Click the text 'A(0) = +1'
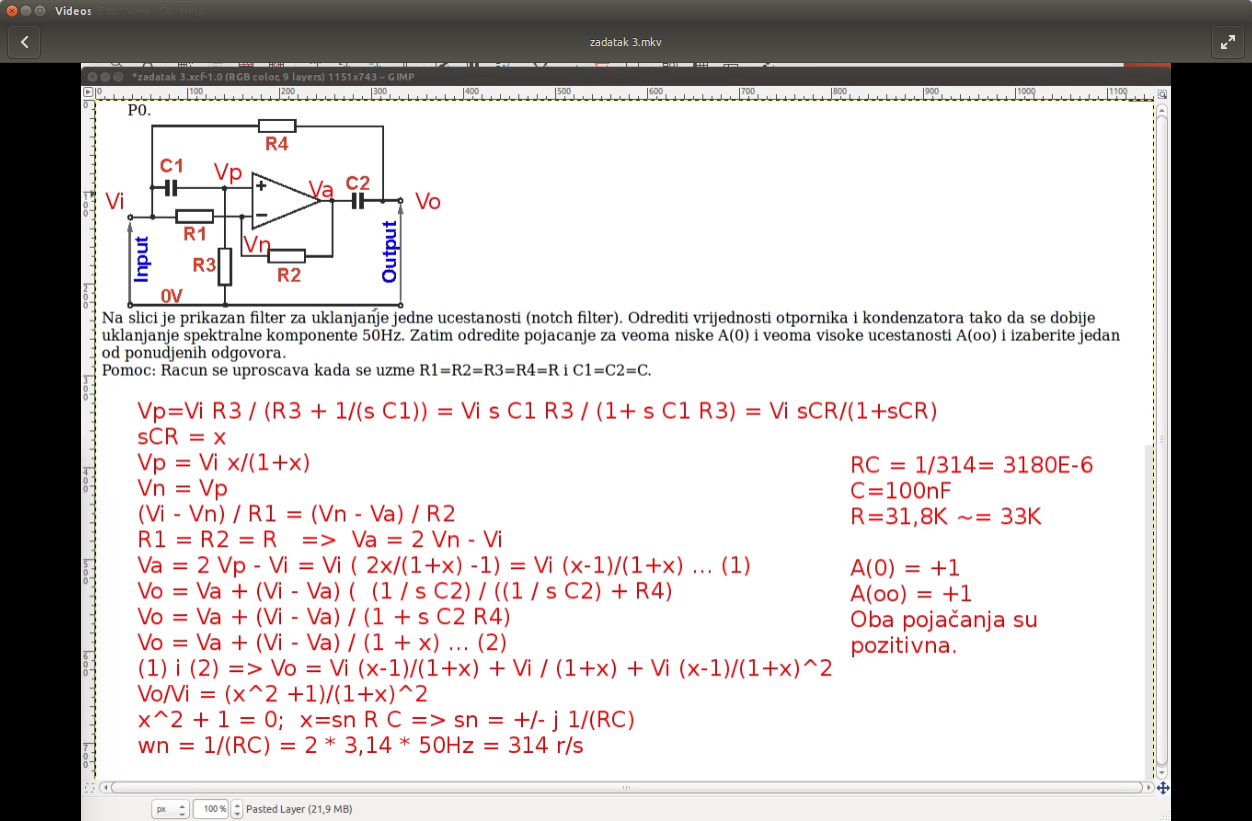The width and height of the screenshot is (1252, 821). tap(905, 568)
